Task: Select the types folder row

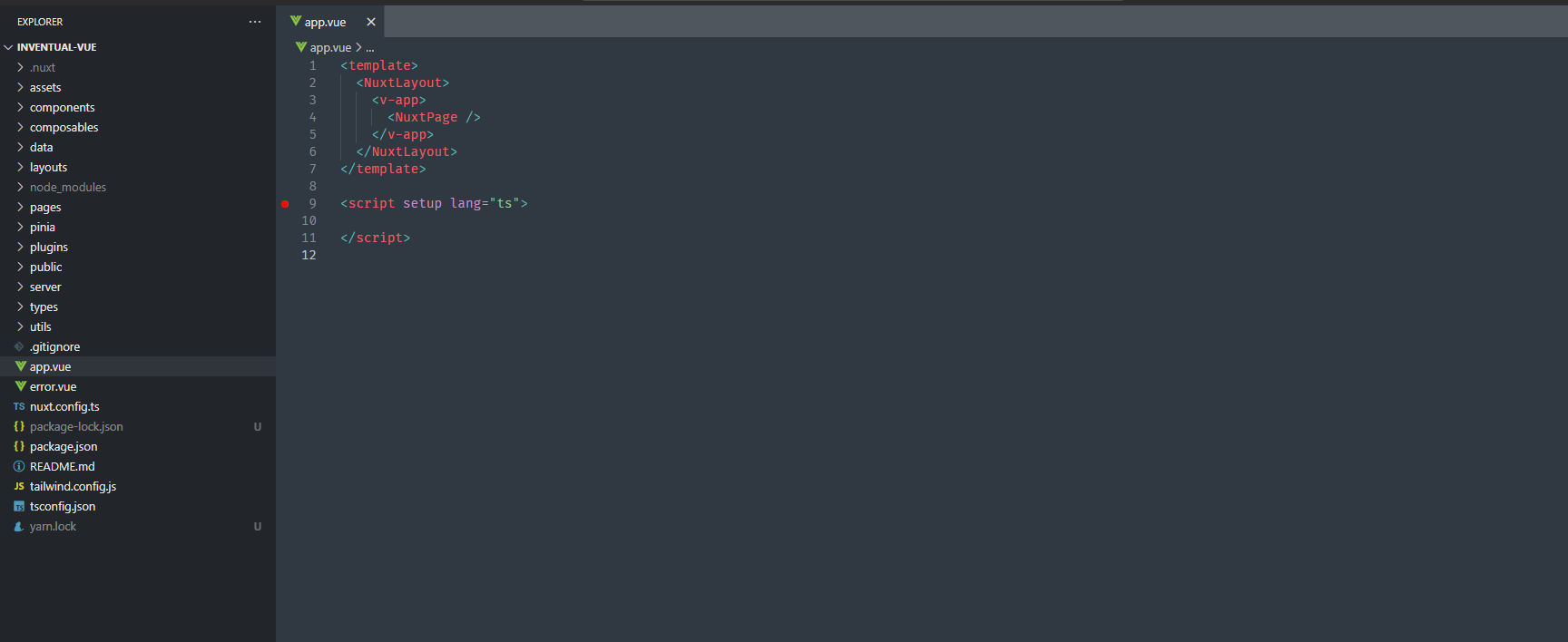Action: pos(138,306)
